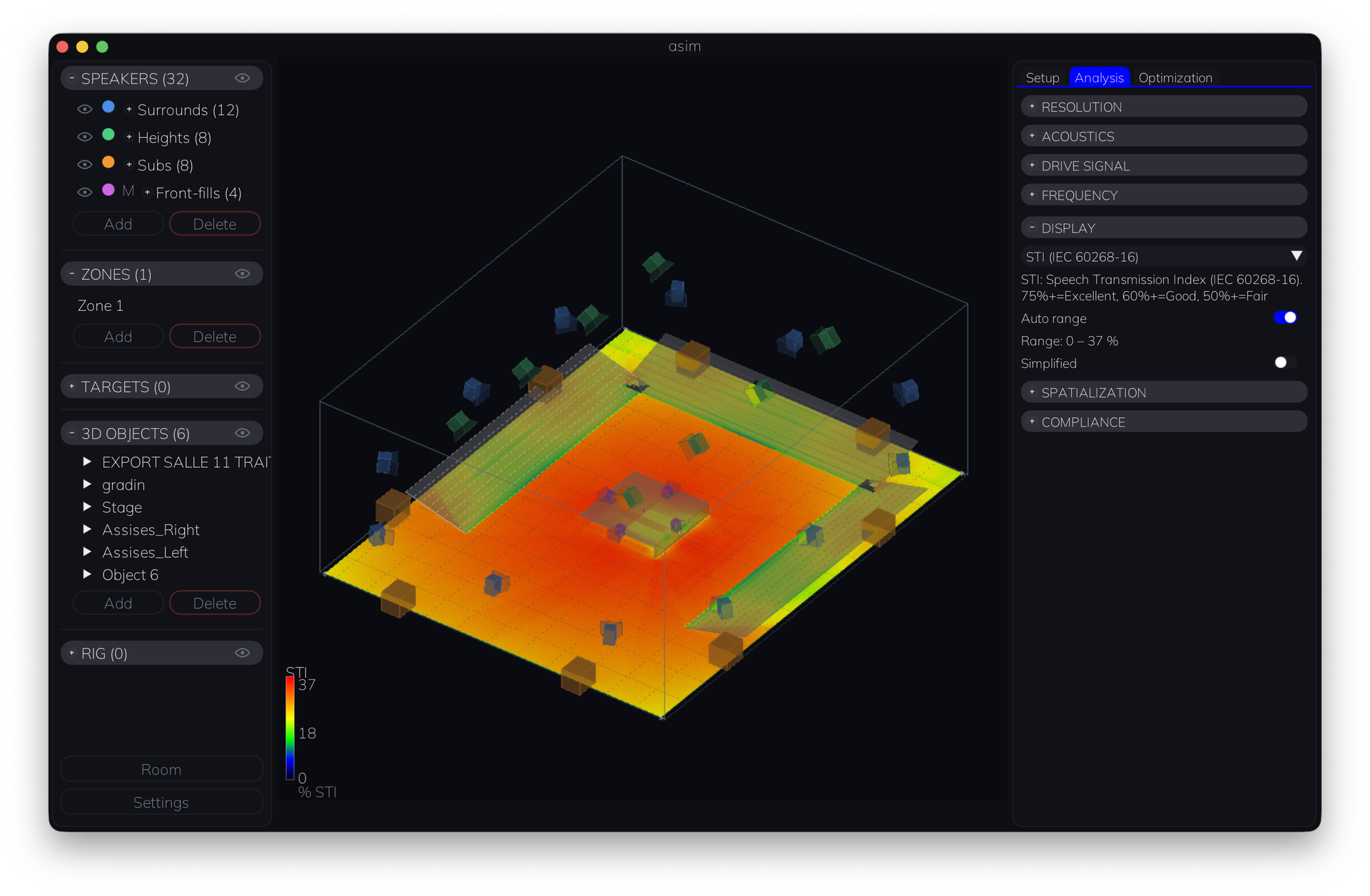The height and width of the screenshot is (896, 1370).
Task: Hide 3D OBJECTS with eye icon
Action: point(243,433)
